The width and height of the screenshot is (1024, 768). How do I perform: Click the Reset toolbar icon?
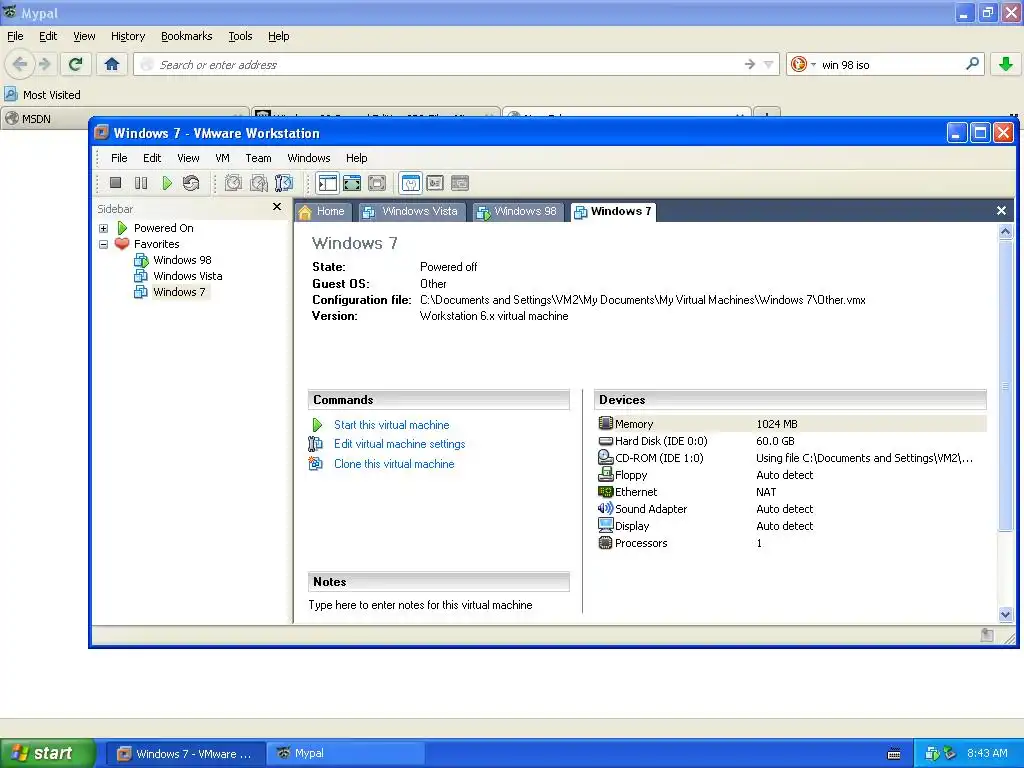click(191, 184)
